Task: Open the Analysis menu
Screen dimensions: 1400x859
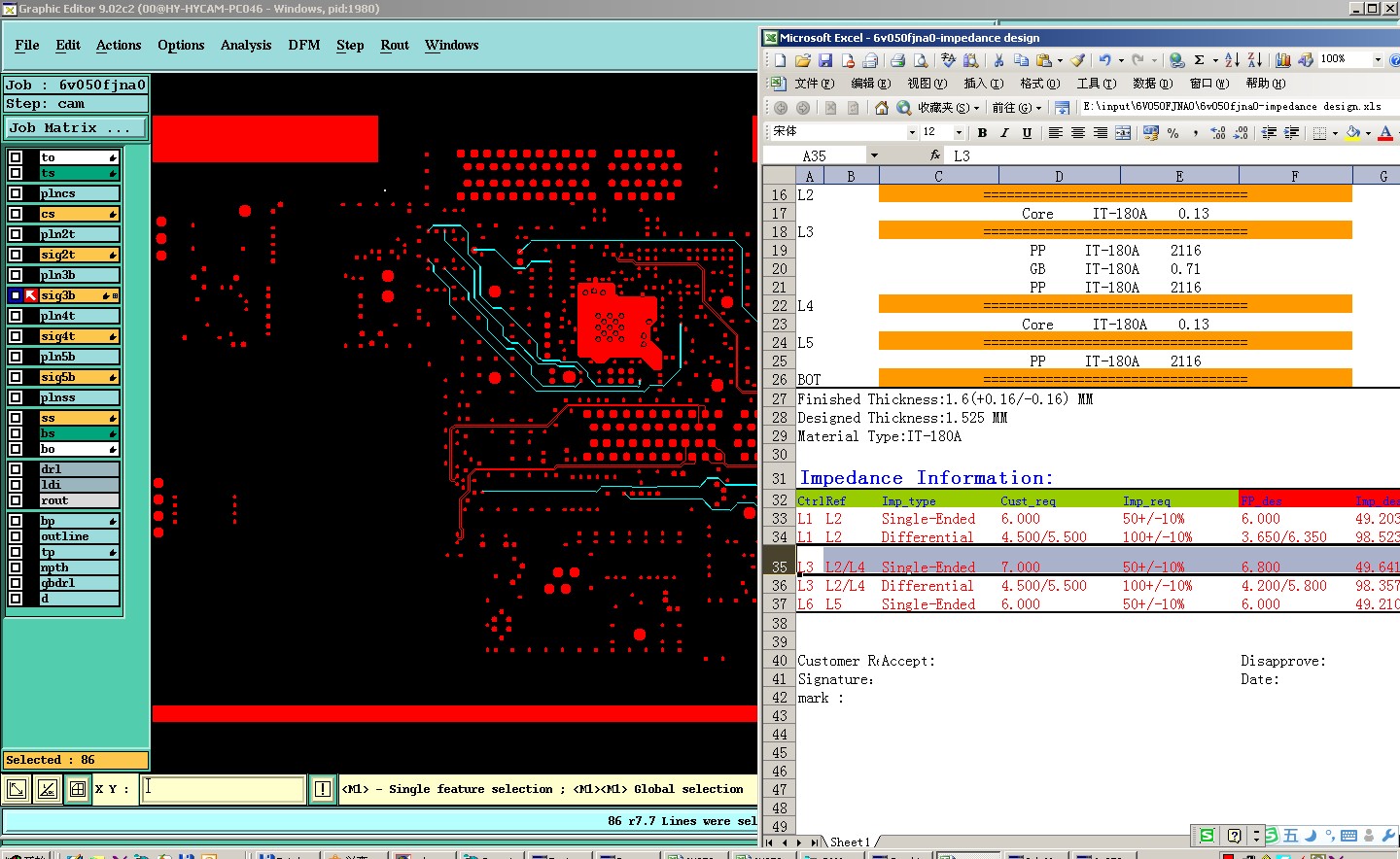Action: (245, 46)
